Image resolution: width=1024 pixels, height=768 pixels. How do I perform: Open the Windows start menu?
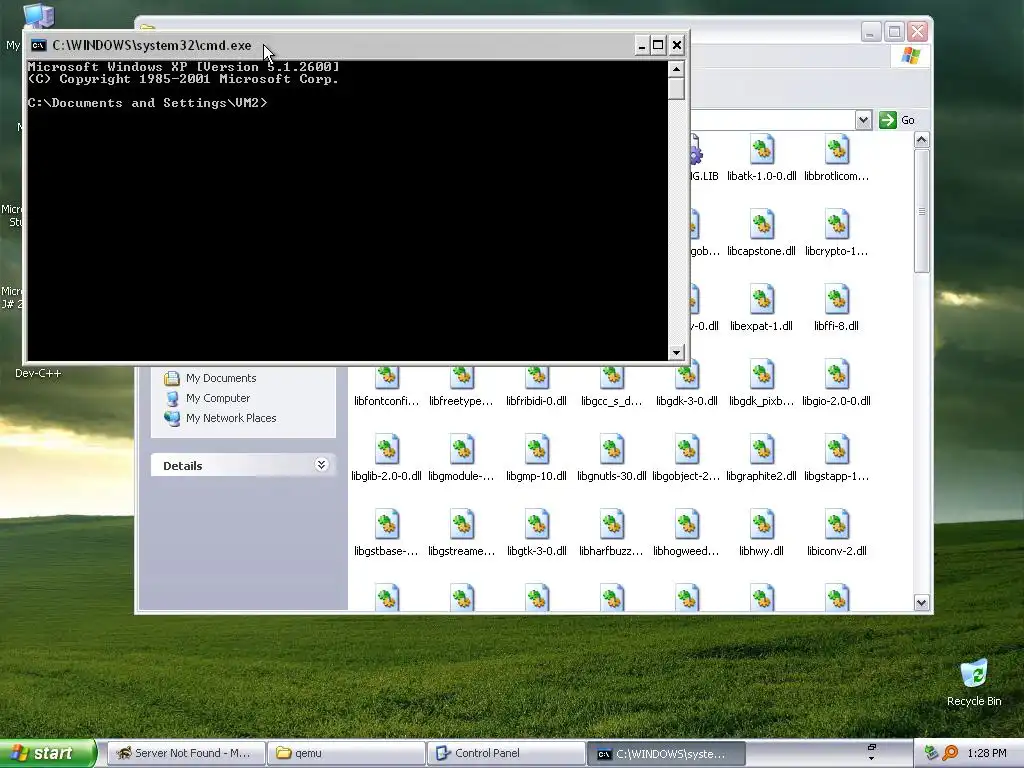point(48,753)
